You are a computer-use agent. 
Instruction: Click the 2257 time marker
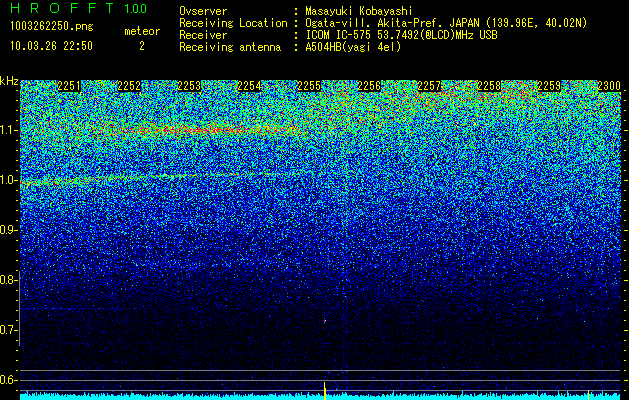coord(429,86)
